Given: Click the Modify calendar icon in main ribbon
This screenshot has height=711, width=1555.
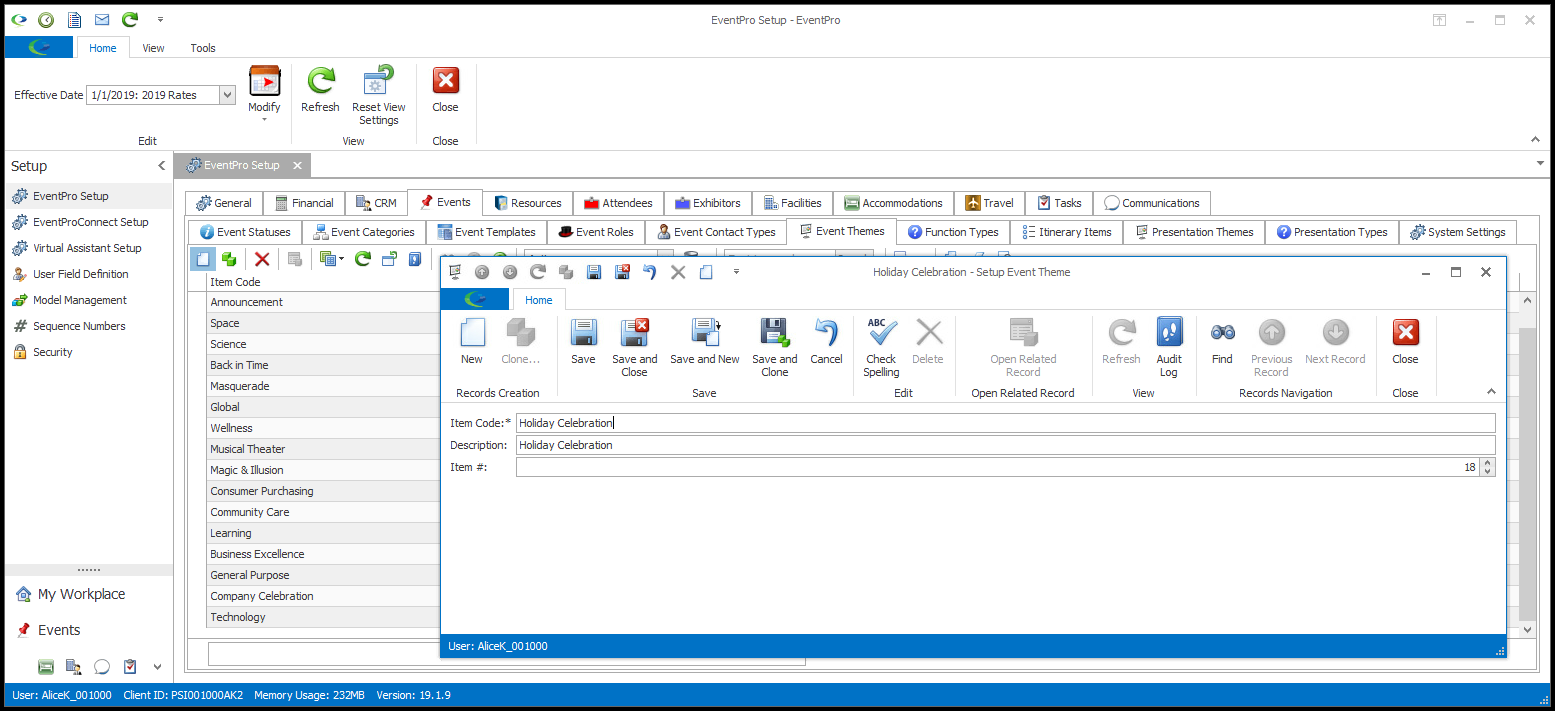Looking at the screenshot, I should tap(264, 81).
